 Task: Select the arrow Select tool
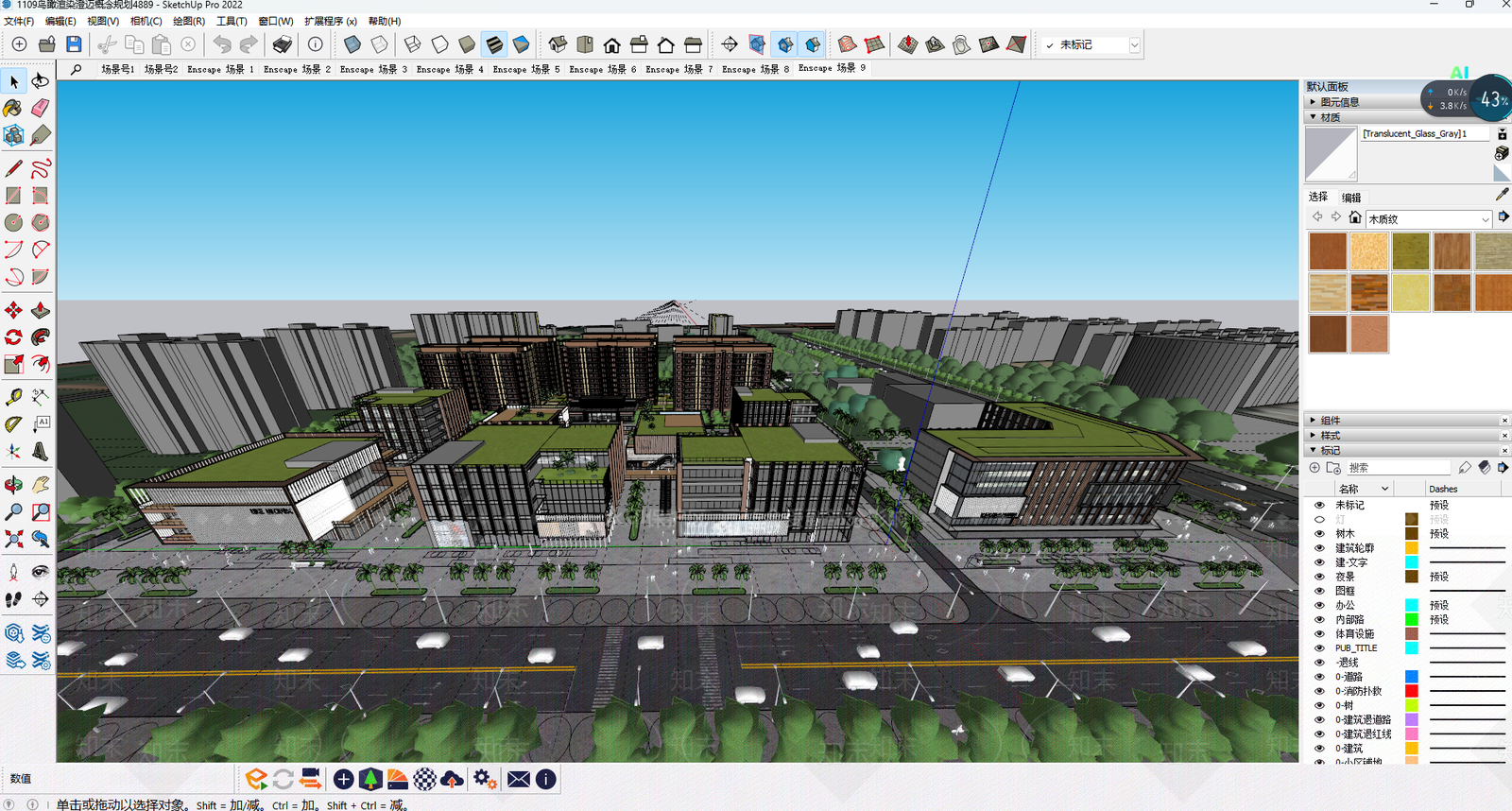14,81
